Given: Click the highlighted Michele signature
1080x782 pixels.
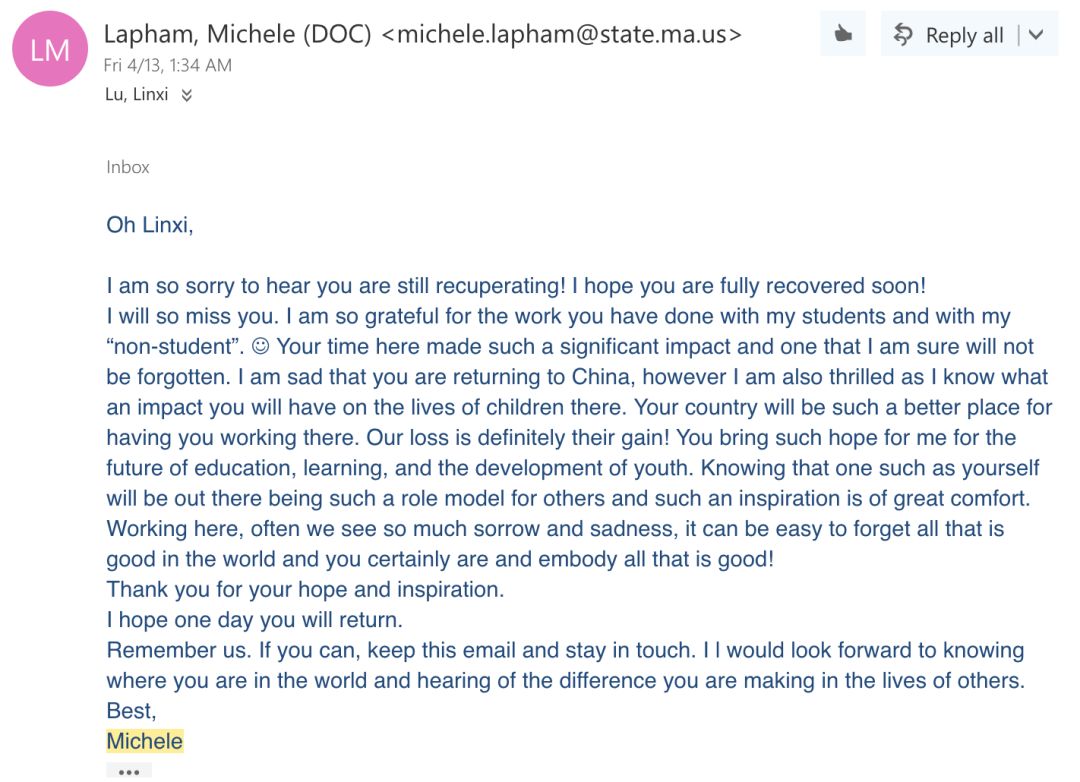Looking at the screenshot, I should coord(145,741).
